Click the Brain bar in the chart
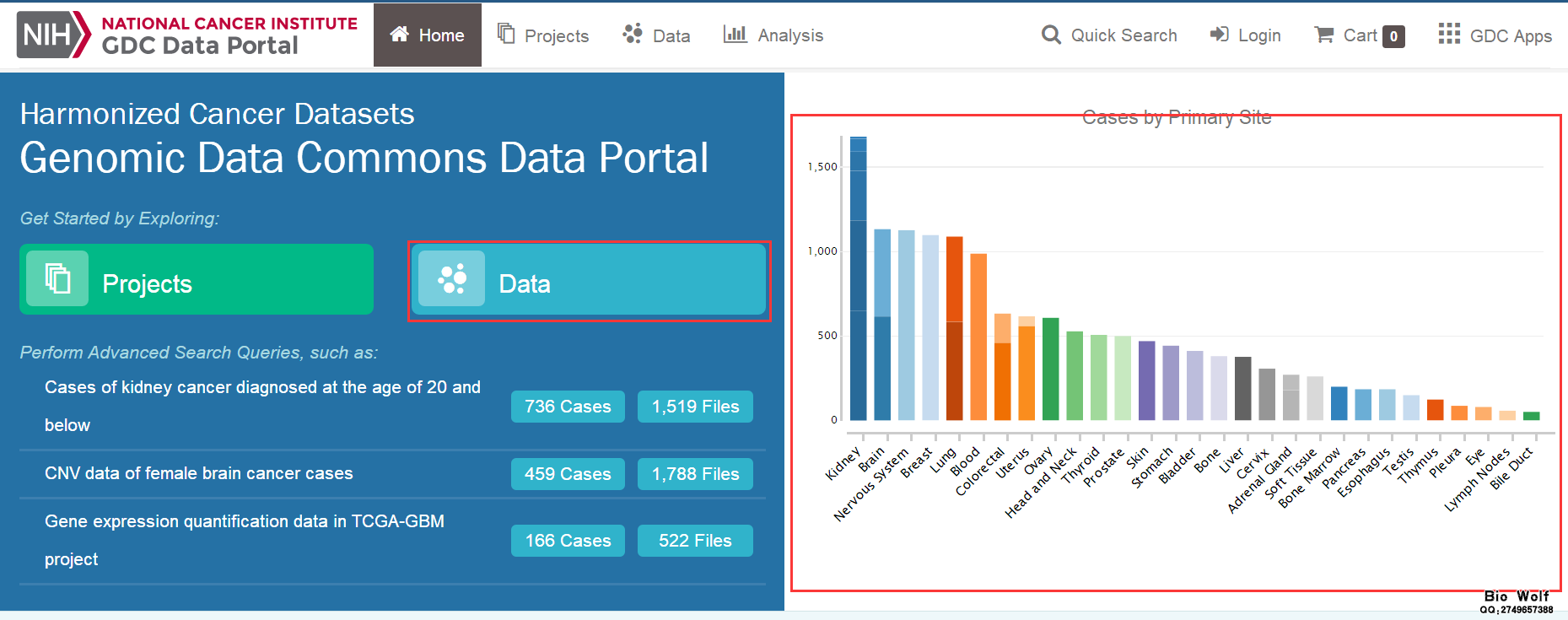This screenshot has width=1568, height=620. 882,325
